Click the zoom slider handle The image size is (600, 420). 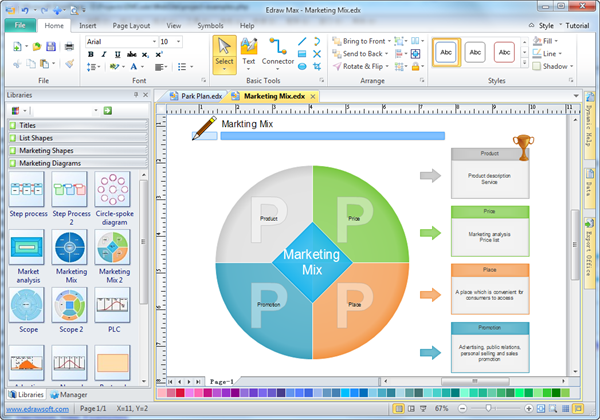click(x=488, y=409)
